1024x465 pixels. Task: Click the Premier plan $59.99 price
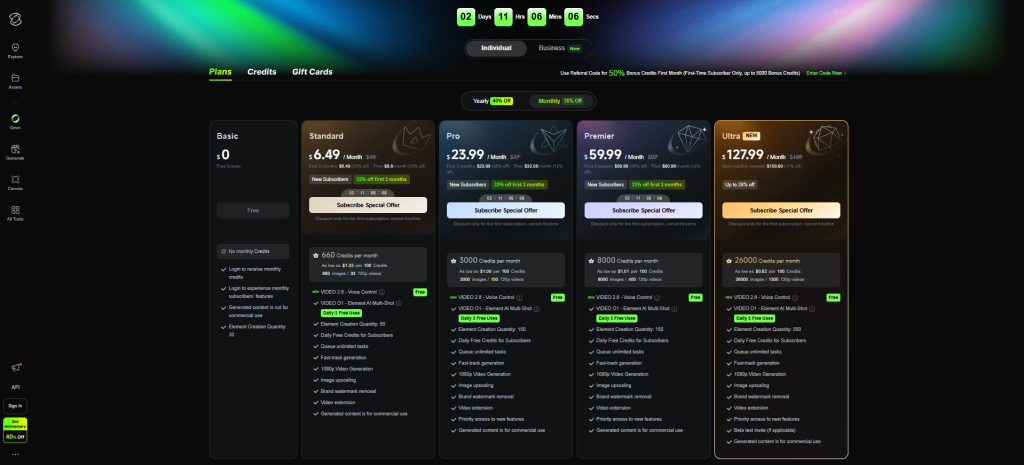(x=603, y=155)
